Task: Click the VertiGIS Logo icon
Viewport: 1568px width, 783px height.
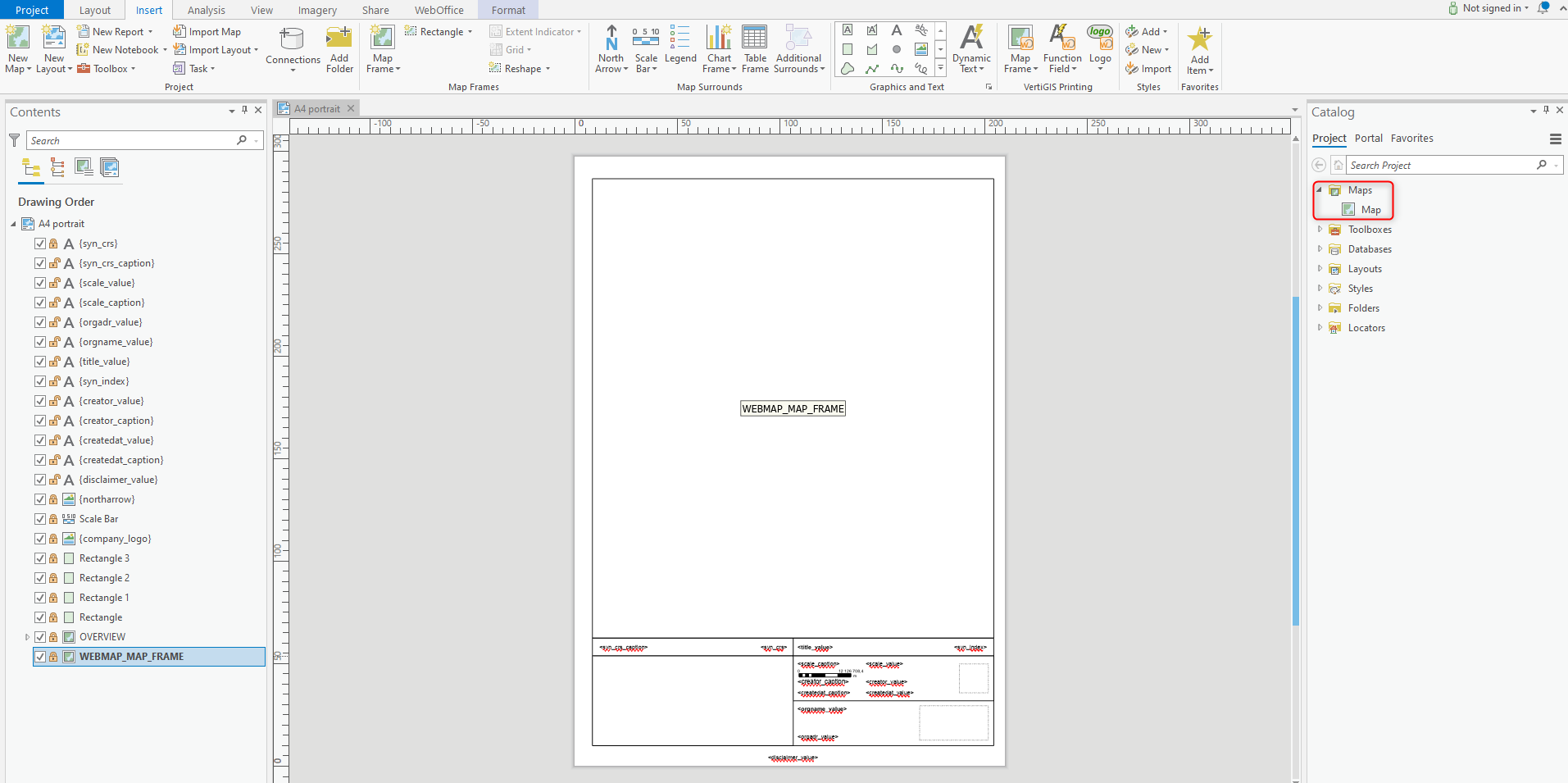Action: point(1100,38)
